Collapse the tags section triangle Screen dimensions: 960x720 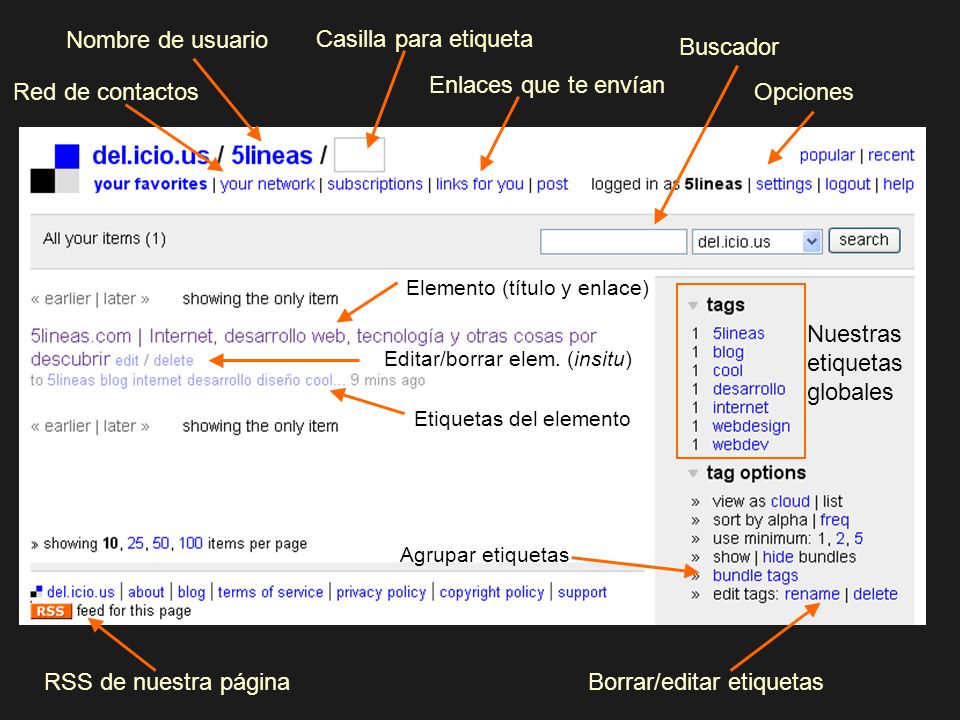(693, 305)
